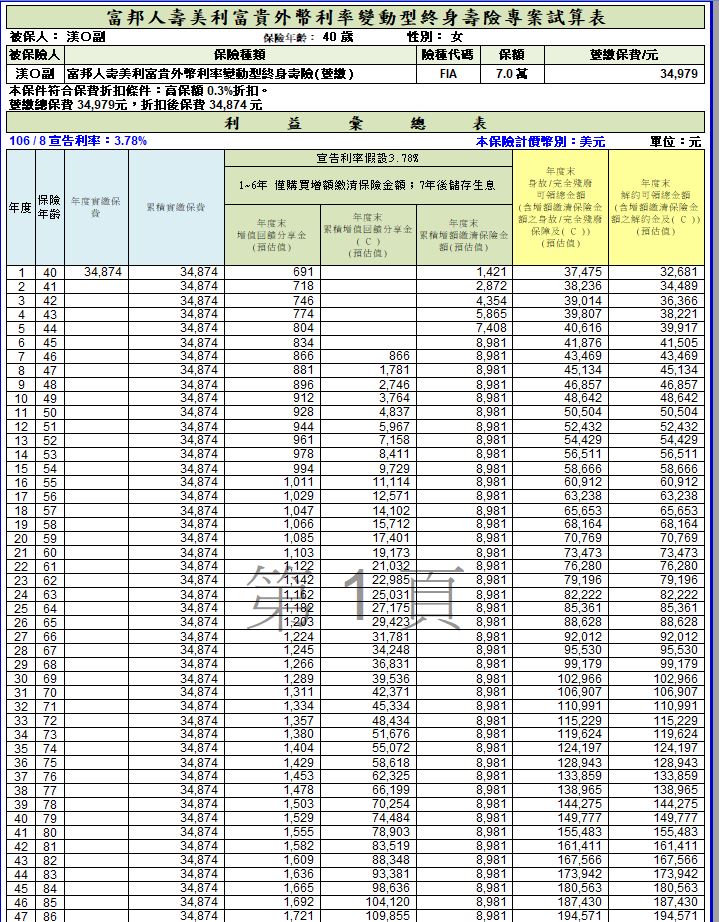This screenshot has width=719, height=922.
Task: Click the bonus value 1,047
Action: point(299,510)
